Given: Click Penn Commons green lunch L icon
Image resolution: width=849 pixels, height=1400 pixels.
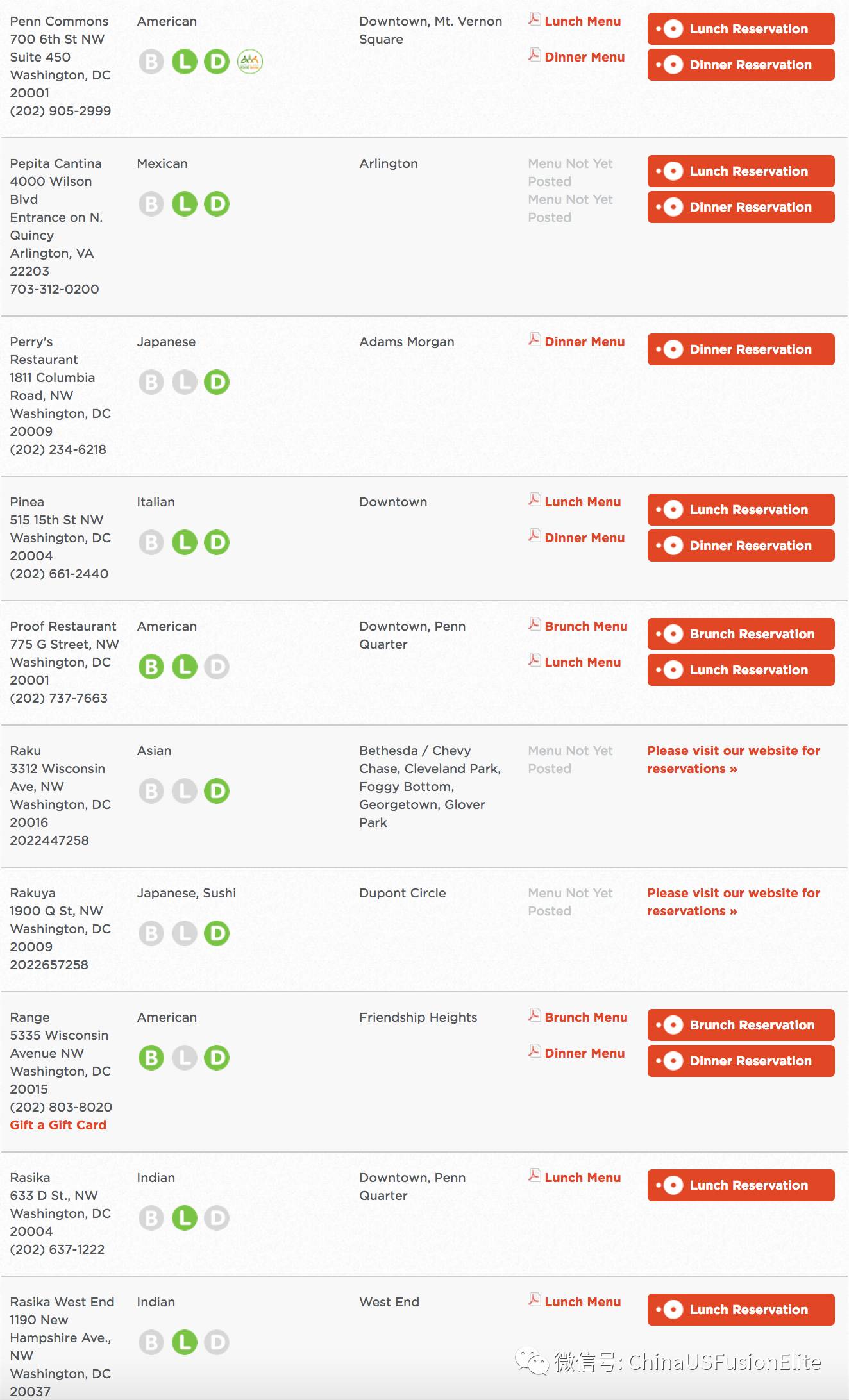Looking at the screenshot, I should tap(185, 62).
